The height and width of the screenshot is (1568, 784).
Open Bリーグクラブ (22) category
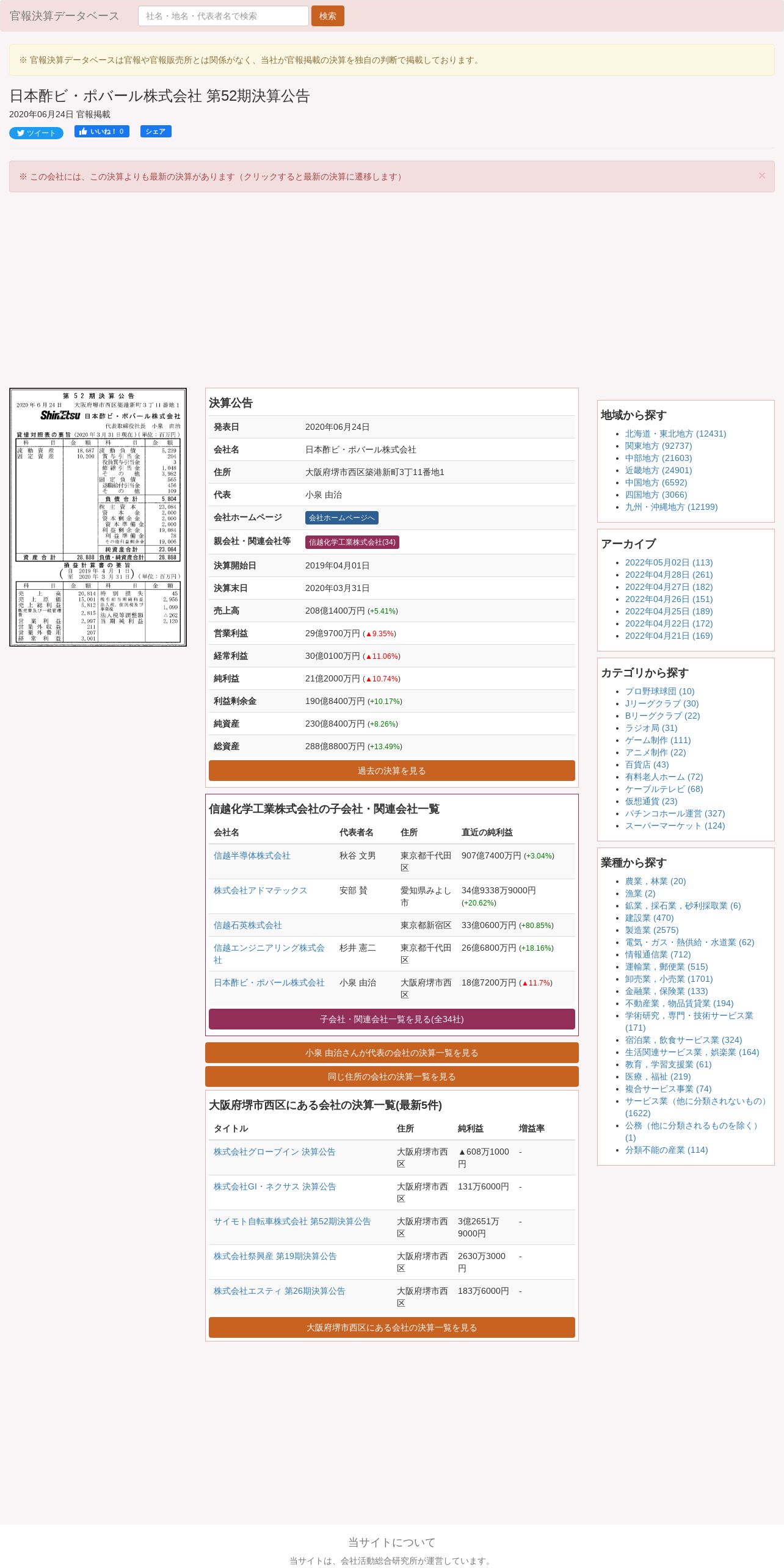[662, 716]
